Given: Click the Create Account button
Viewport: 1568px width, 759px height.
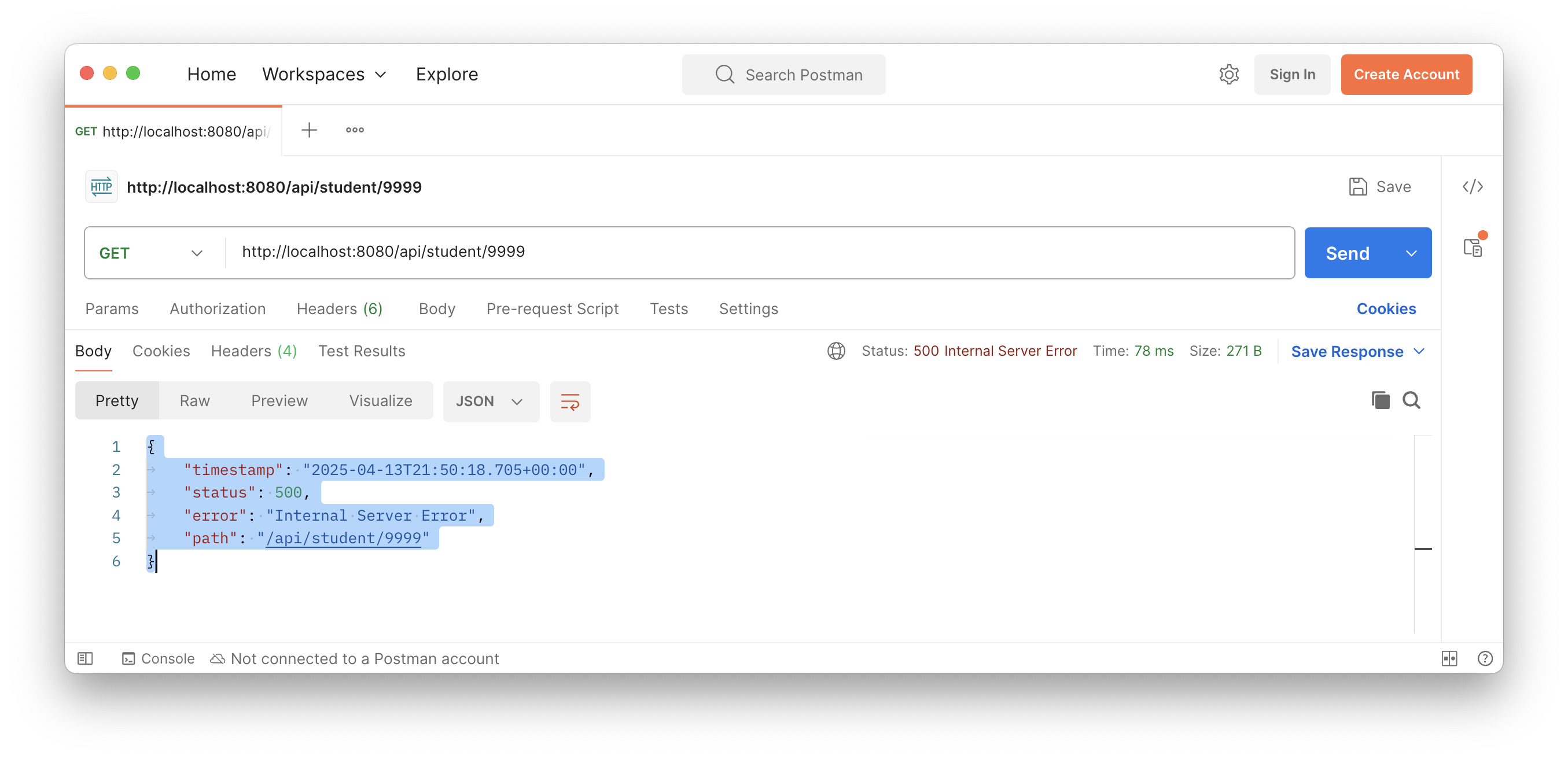Looking at the screenshot, I should [1405, 74].
